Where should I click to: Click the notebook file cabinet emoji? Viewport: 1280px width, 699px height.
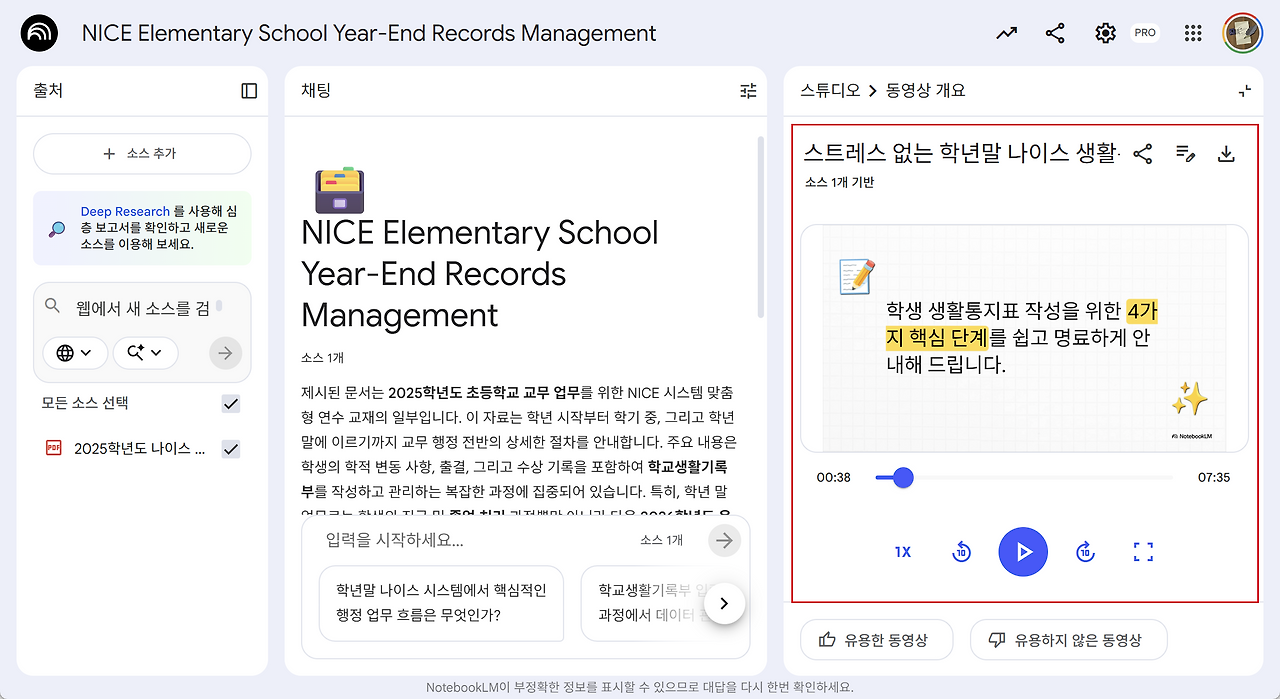click(x=339, y=190)
